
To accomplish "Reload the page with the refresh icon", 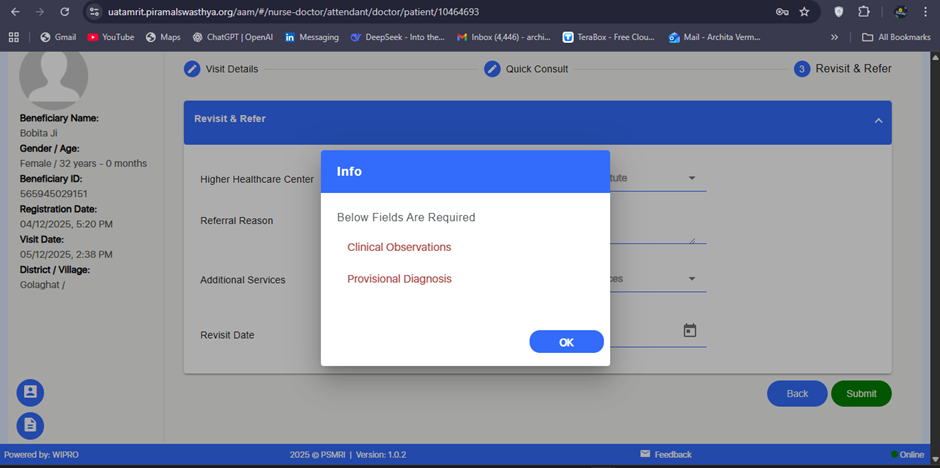I will tap(65, 12).
